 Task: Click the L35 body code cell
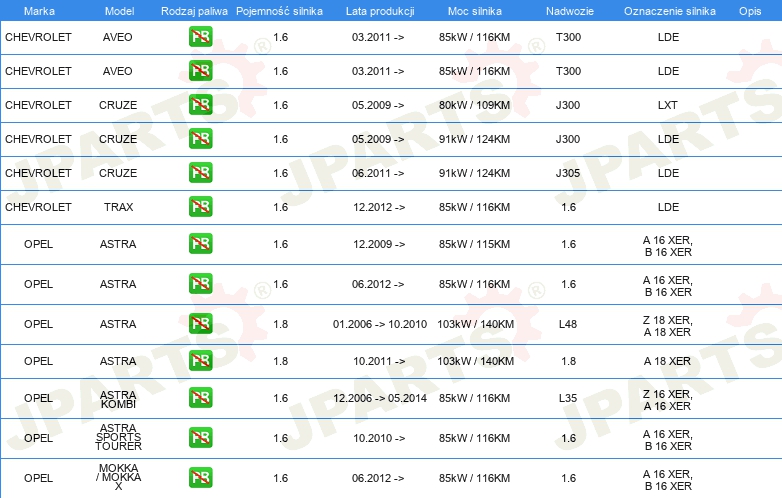(568, 398)
